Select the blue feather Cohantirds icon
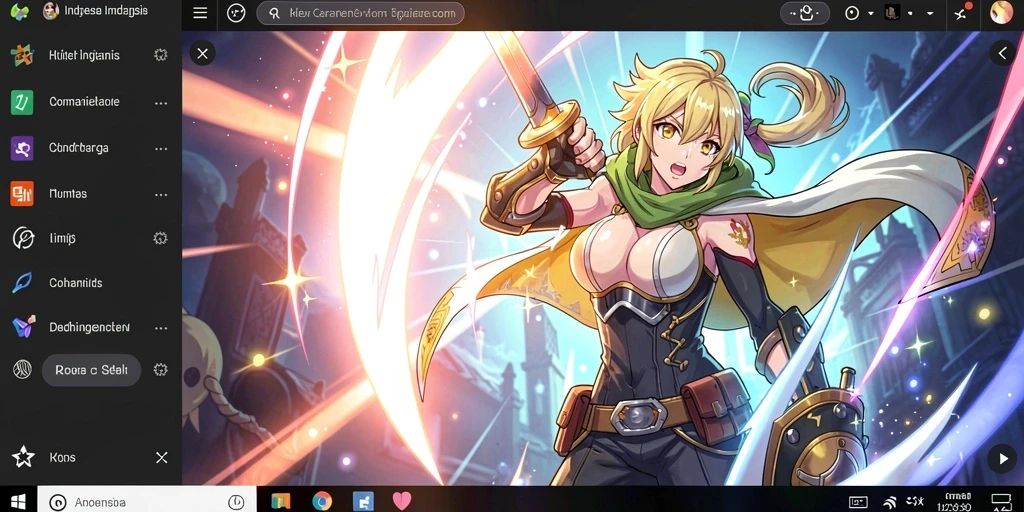Viewport: 1024px width, 512px height. click(x=22, y=283)
